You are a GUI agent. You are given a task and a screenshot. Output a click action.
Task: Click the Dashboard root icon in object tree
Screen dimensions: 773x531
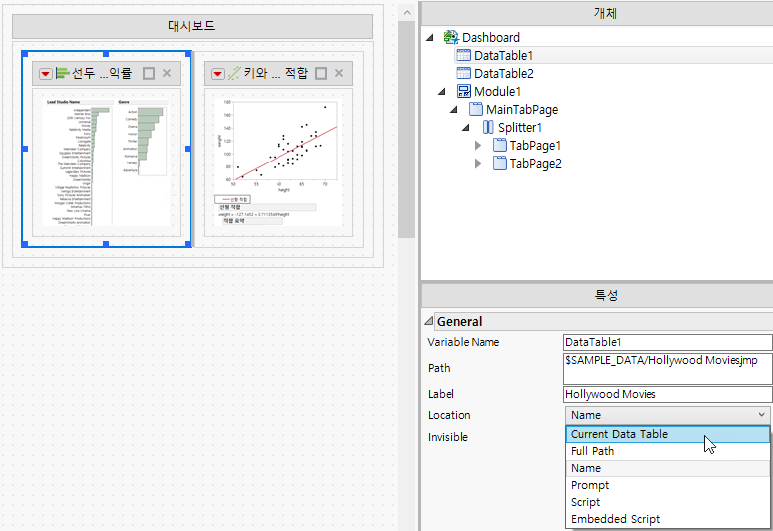click(450, 37)
